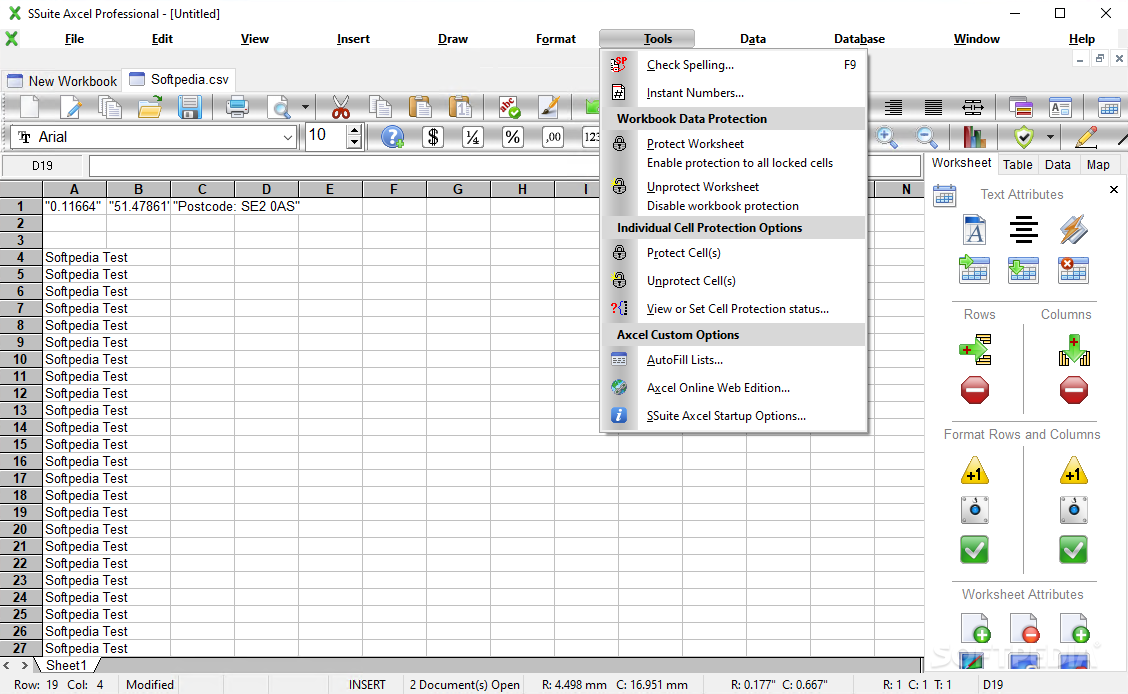The image size is (1128, 694).
Task: Open AutoFill Lists menu item
Action: pyautogui.click(x=734, y=360)
